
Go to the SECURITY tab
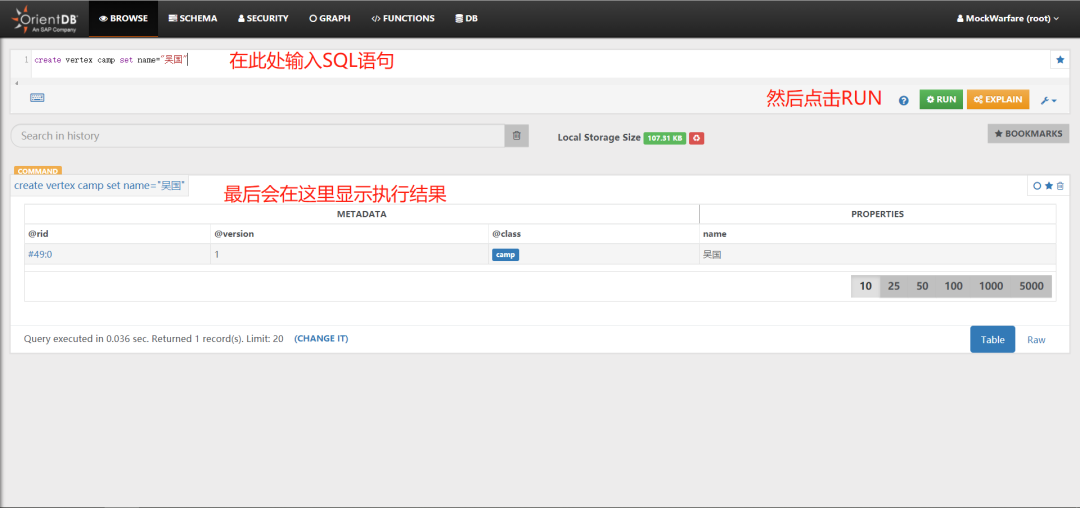coord(263,19)
